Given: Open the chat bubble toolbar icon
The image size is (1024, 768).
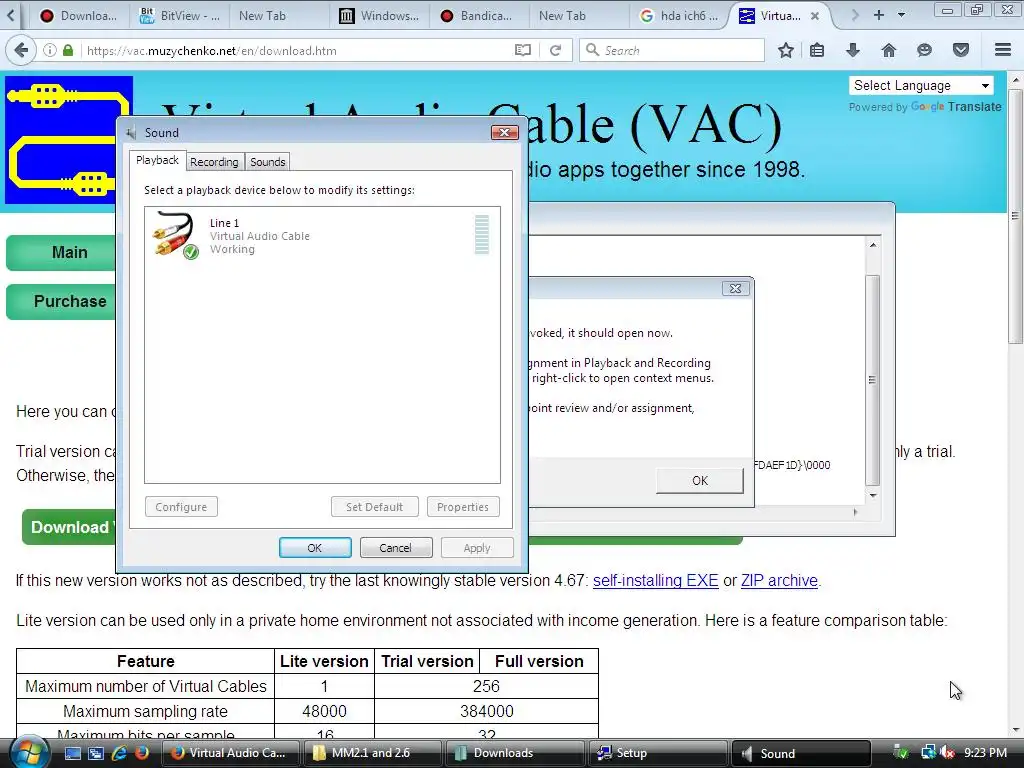Looking at the screenshot, I should point(924,50).
